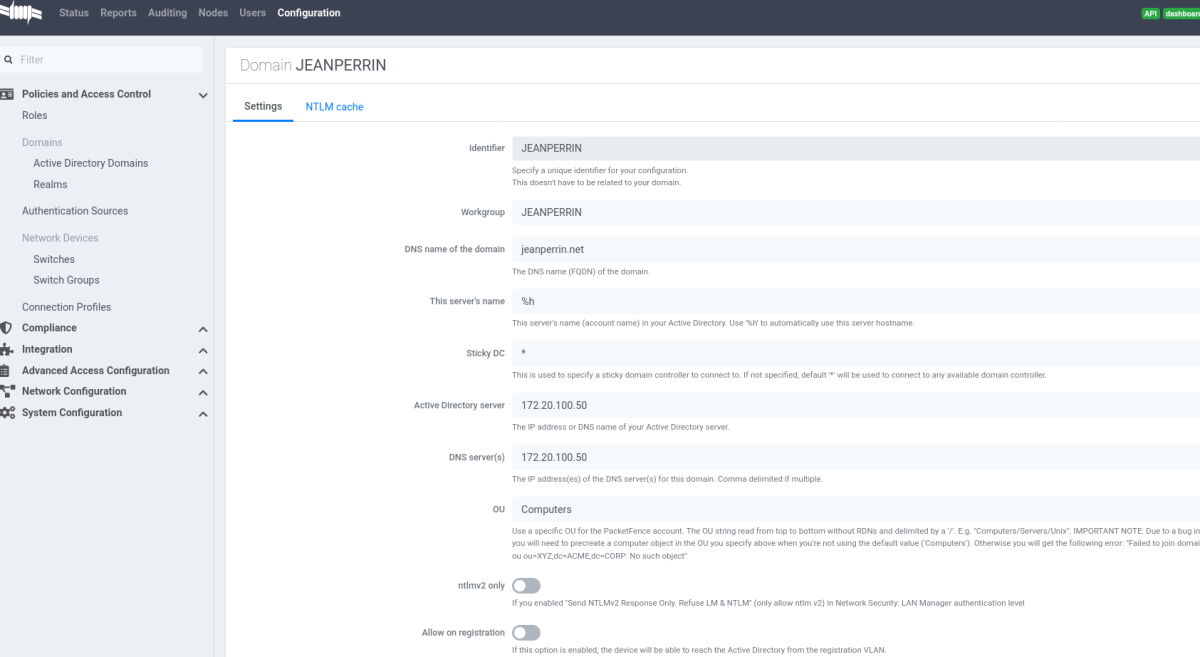Click the Advanced Access Configuration icon
This screenshot has width=1200, height=657.
[5, 370]
